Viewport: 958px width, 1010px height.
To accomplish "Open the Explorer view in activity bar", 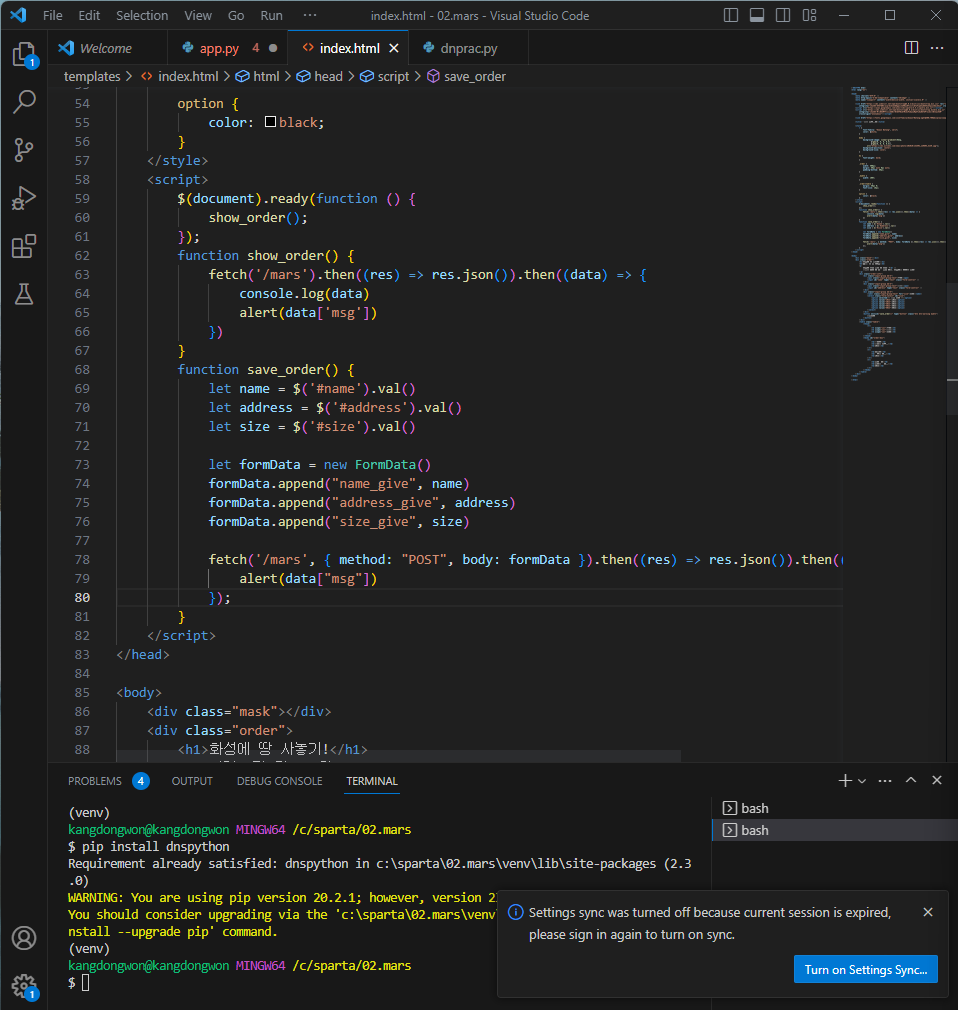I will coord(24,55).
